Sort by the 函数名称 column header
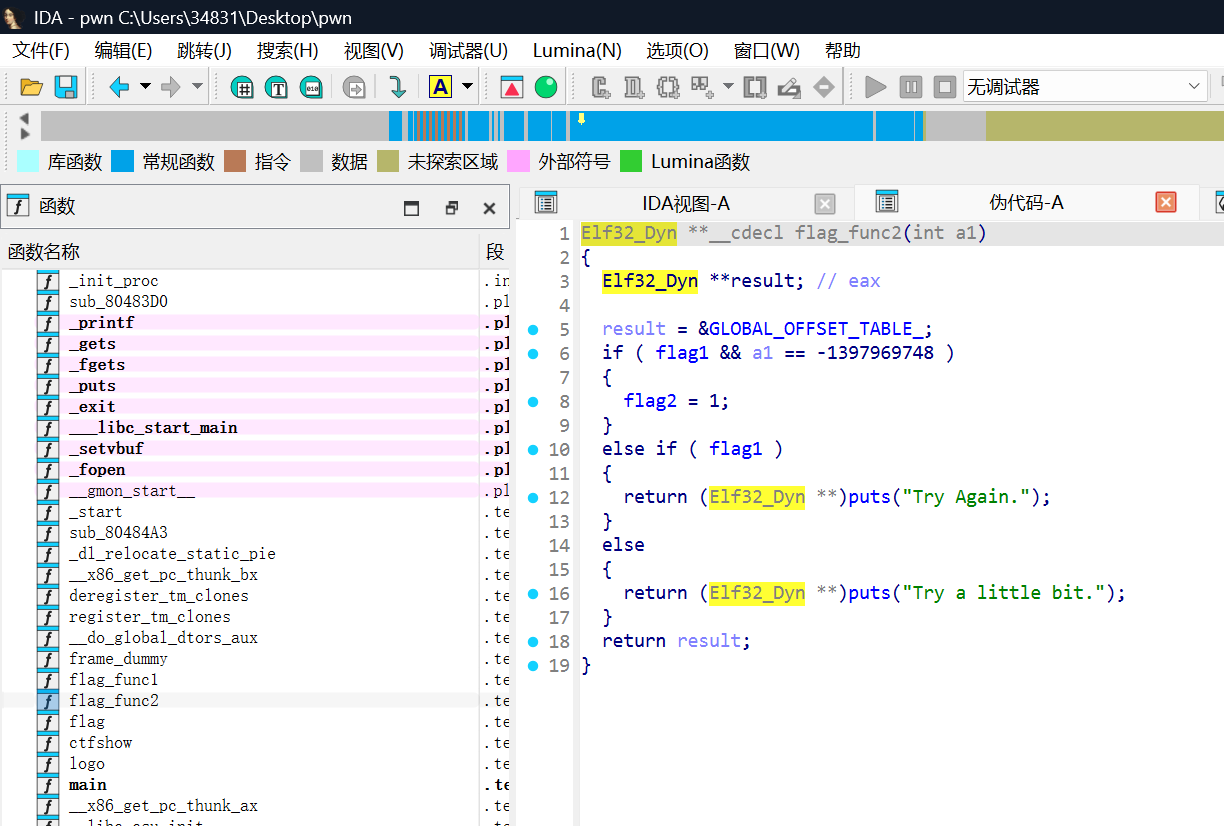Screen dimensions: 1224x826 tap(240, 252)
